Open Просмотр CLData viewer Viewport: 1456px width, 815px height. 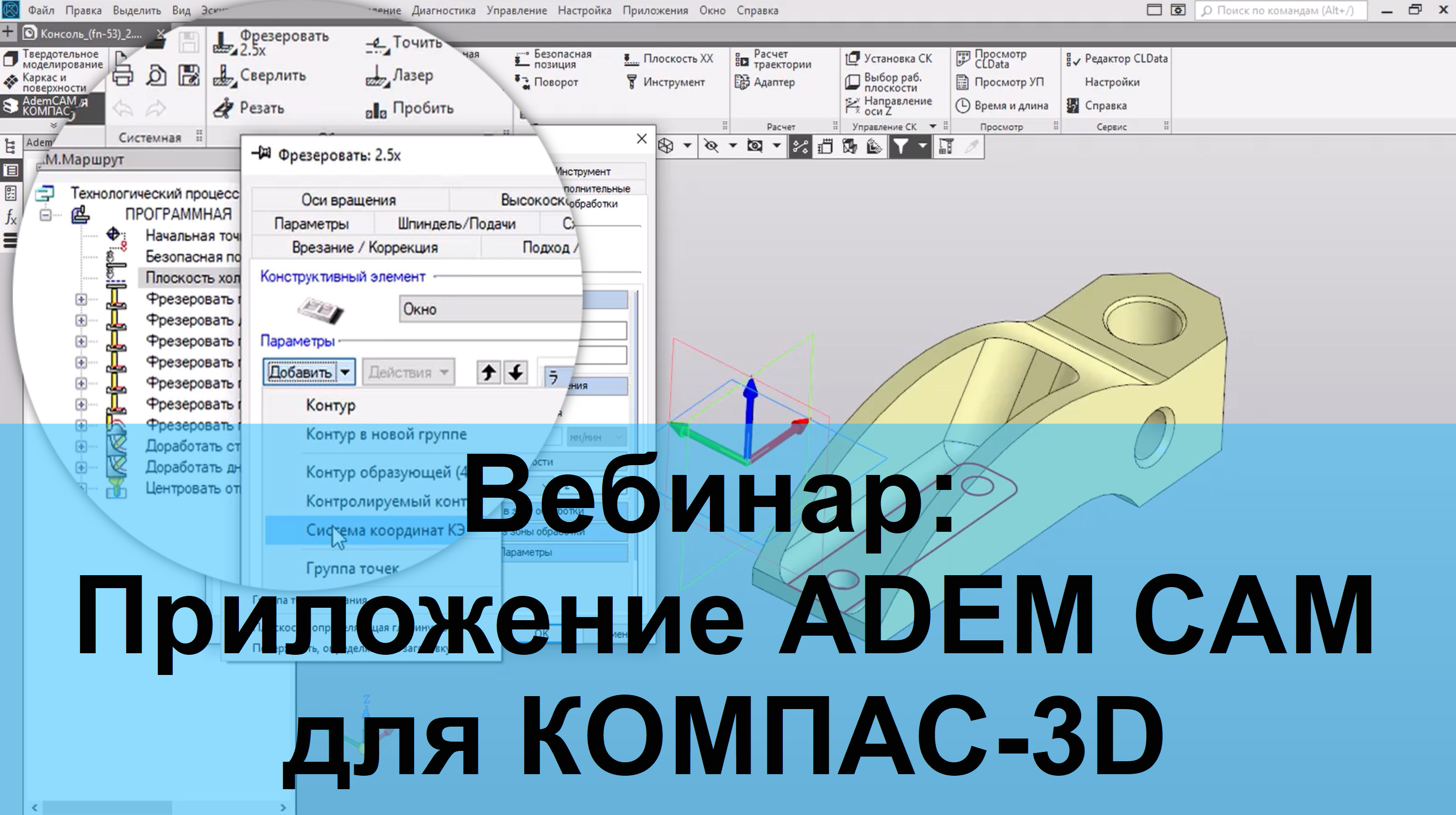[x=991, y=59]
